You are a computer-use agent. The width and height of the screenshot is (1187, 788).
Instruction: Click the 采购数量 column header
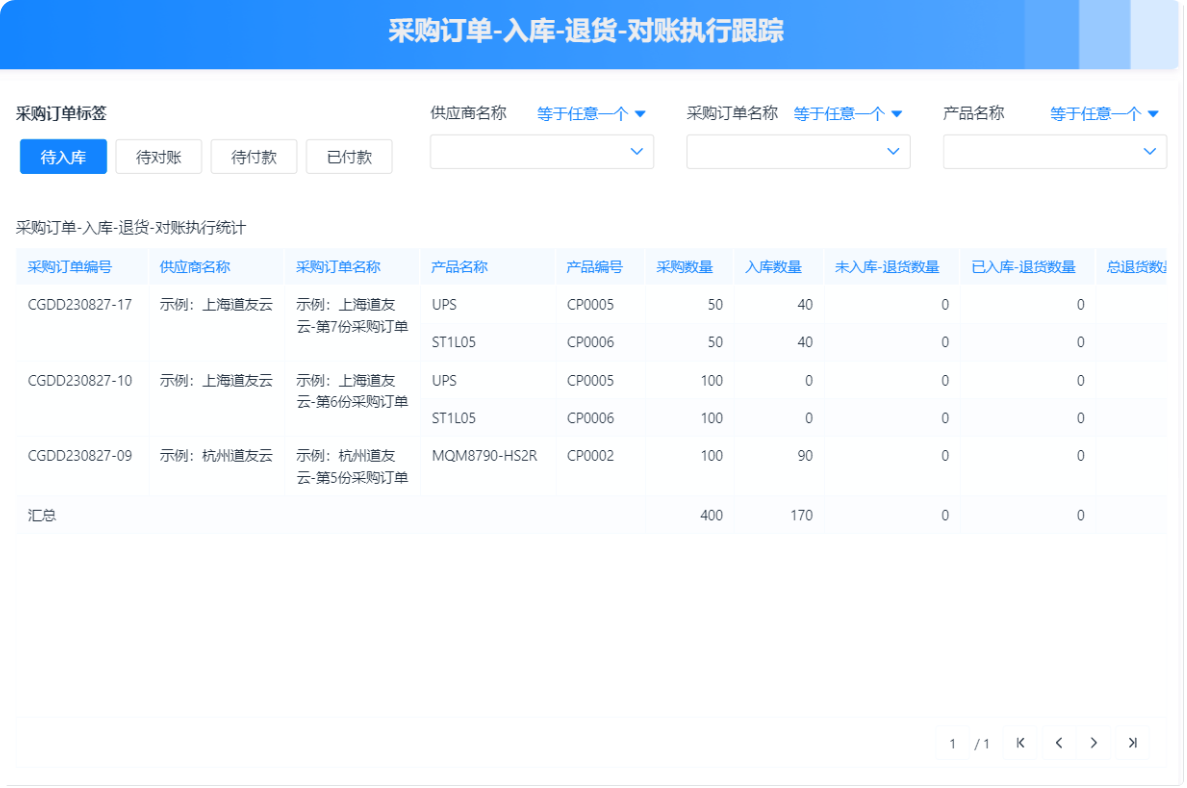pyautogui.click(x=685, y=267)
